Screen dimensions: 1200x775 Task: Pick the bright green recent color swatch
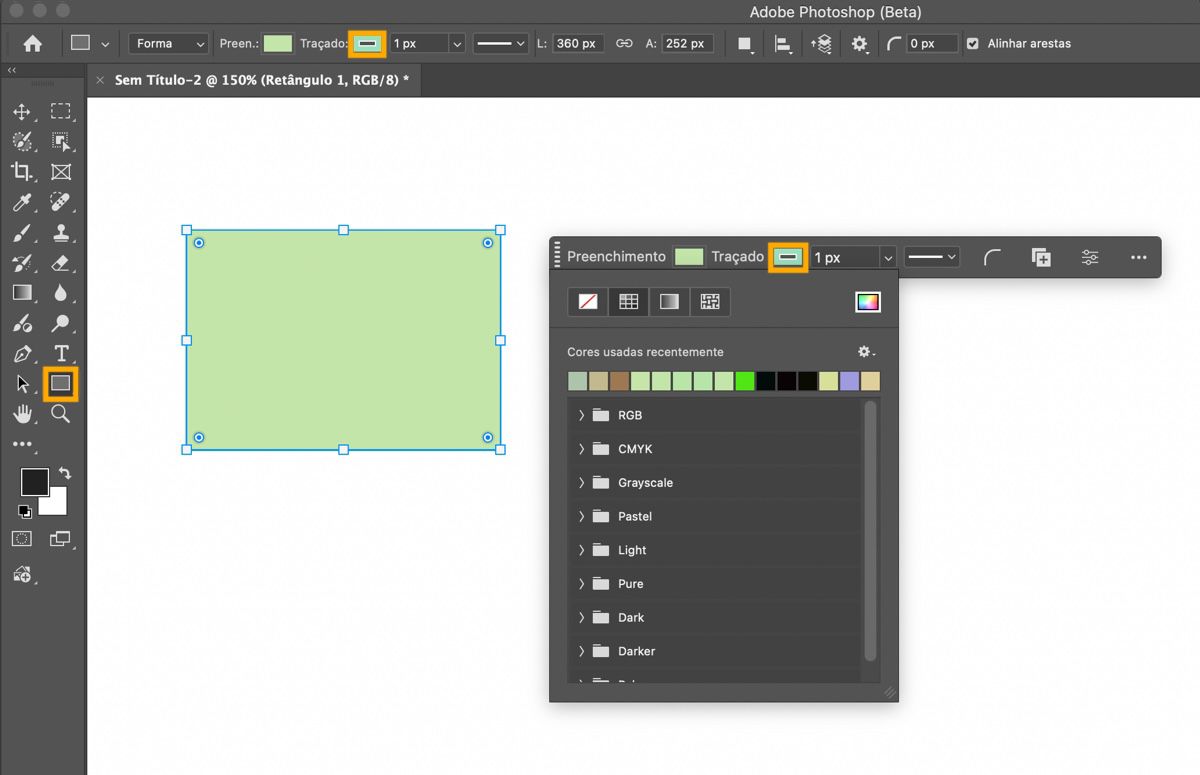pos(744,381)
